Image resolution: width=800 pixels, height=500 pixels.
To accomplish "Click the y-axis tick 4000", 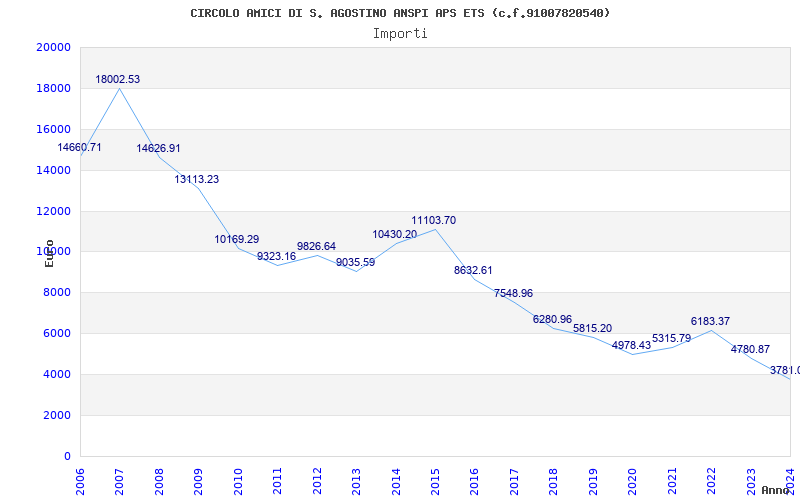I will [x=56, y=374].
